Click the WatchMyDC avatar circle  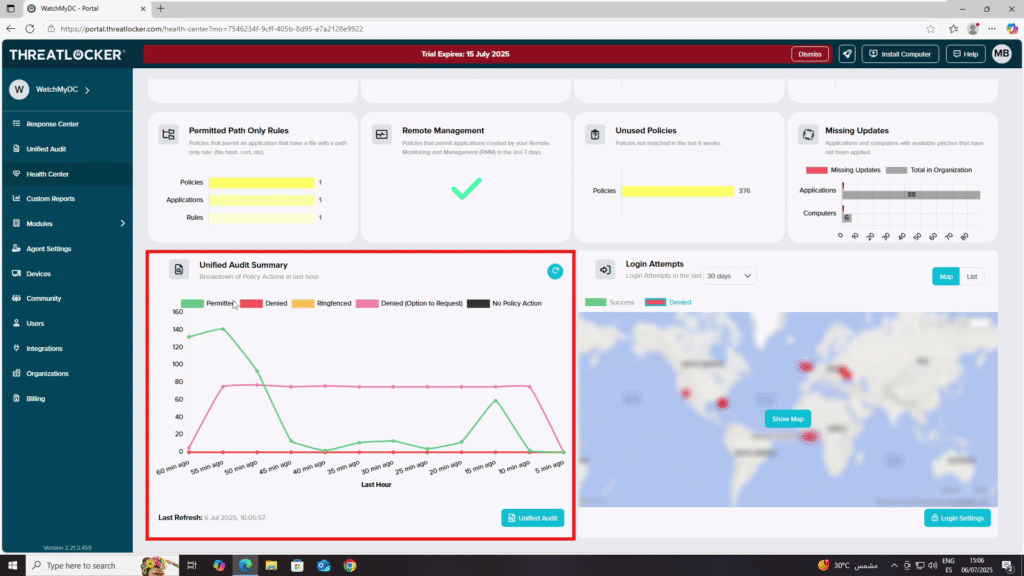tap(19, 89)
